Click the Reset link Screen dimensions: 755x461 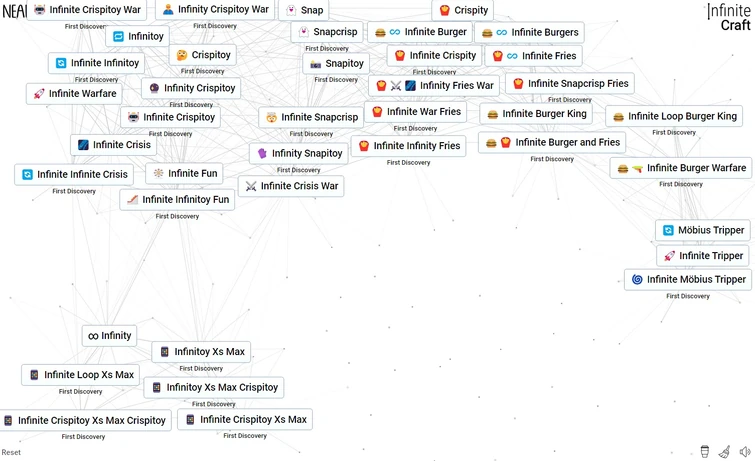[x=11, y=452]
